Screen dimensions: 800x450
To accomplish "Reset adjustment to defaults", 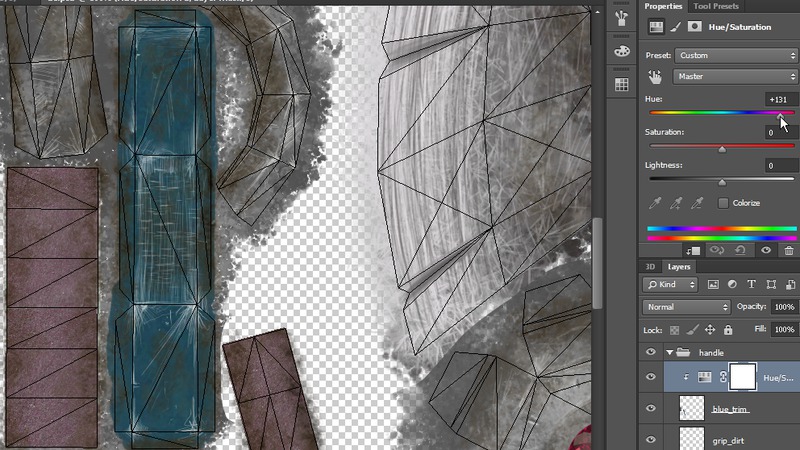I will tap(740, 250).
